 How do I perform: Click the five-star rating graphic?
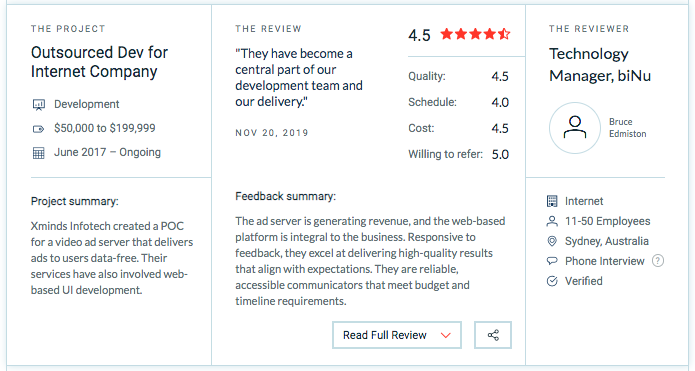click(x=475, y=34)
